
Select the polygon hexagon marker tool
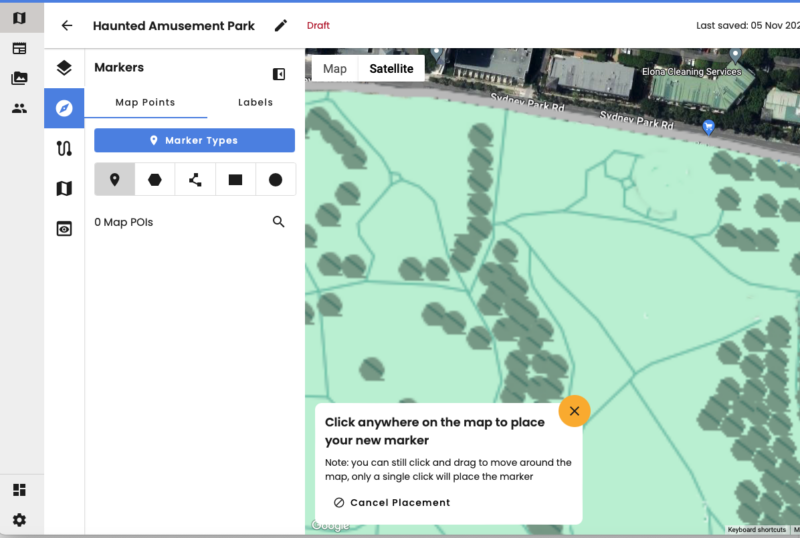(155, 180)
